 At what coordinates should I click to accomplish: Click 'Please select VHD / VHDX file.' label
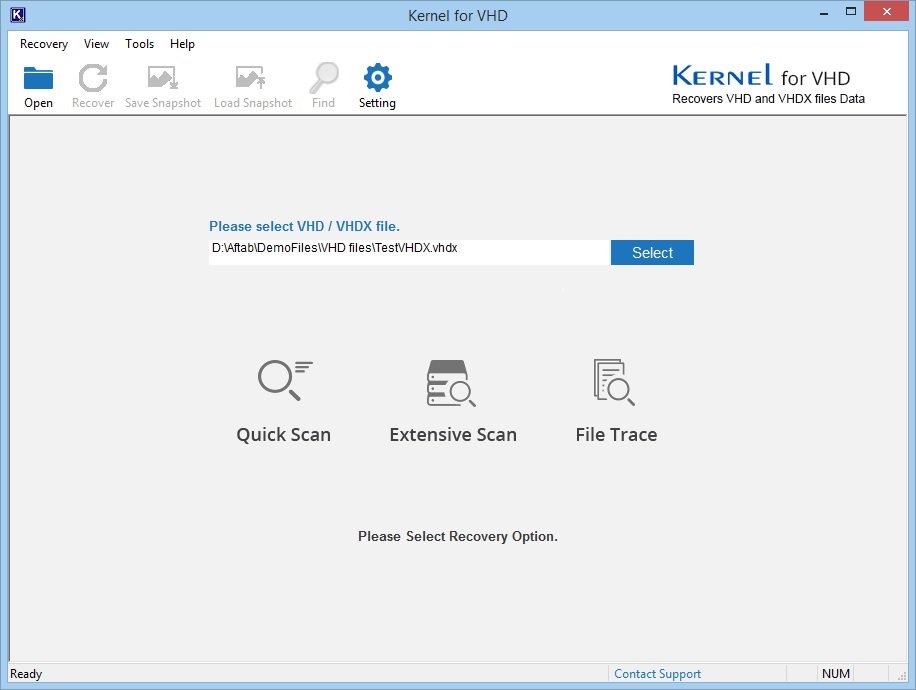click(x=304, y=227)
